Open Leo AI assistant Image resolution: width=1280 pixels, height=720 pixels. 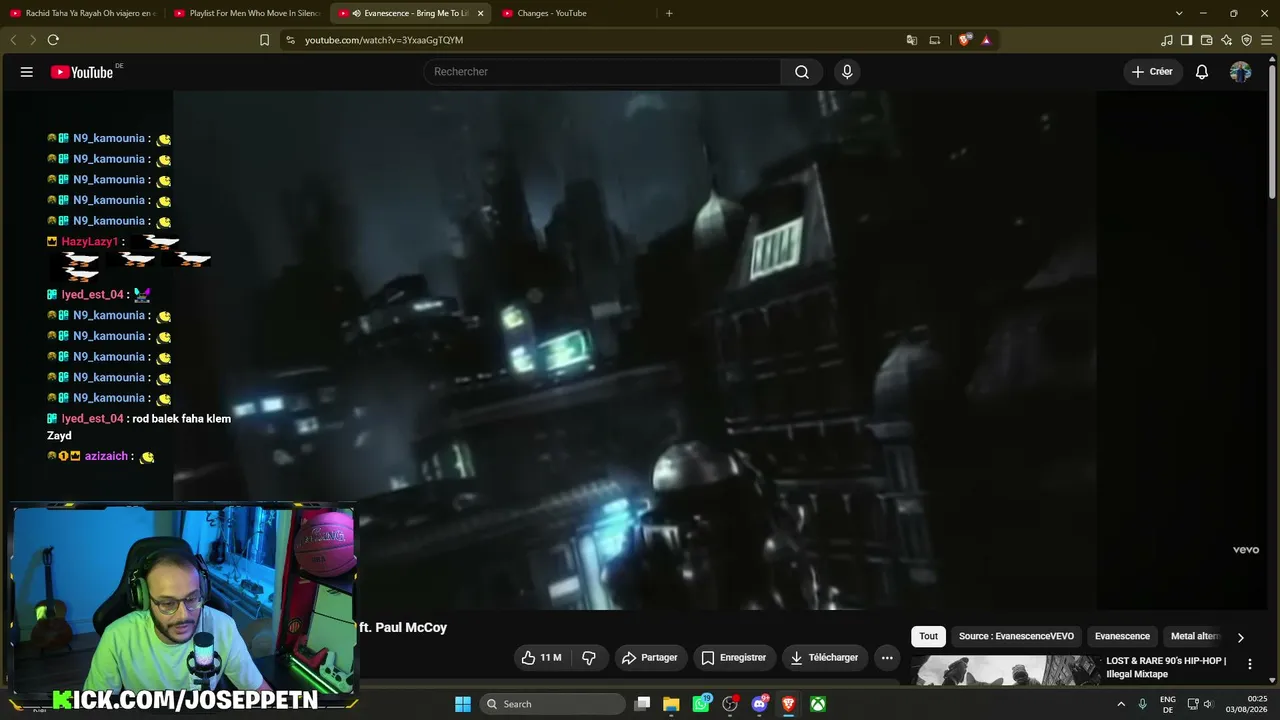1226,40
